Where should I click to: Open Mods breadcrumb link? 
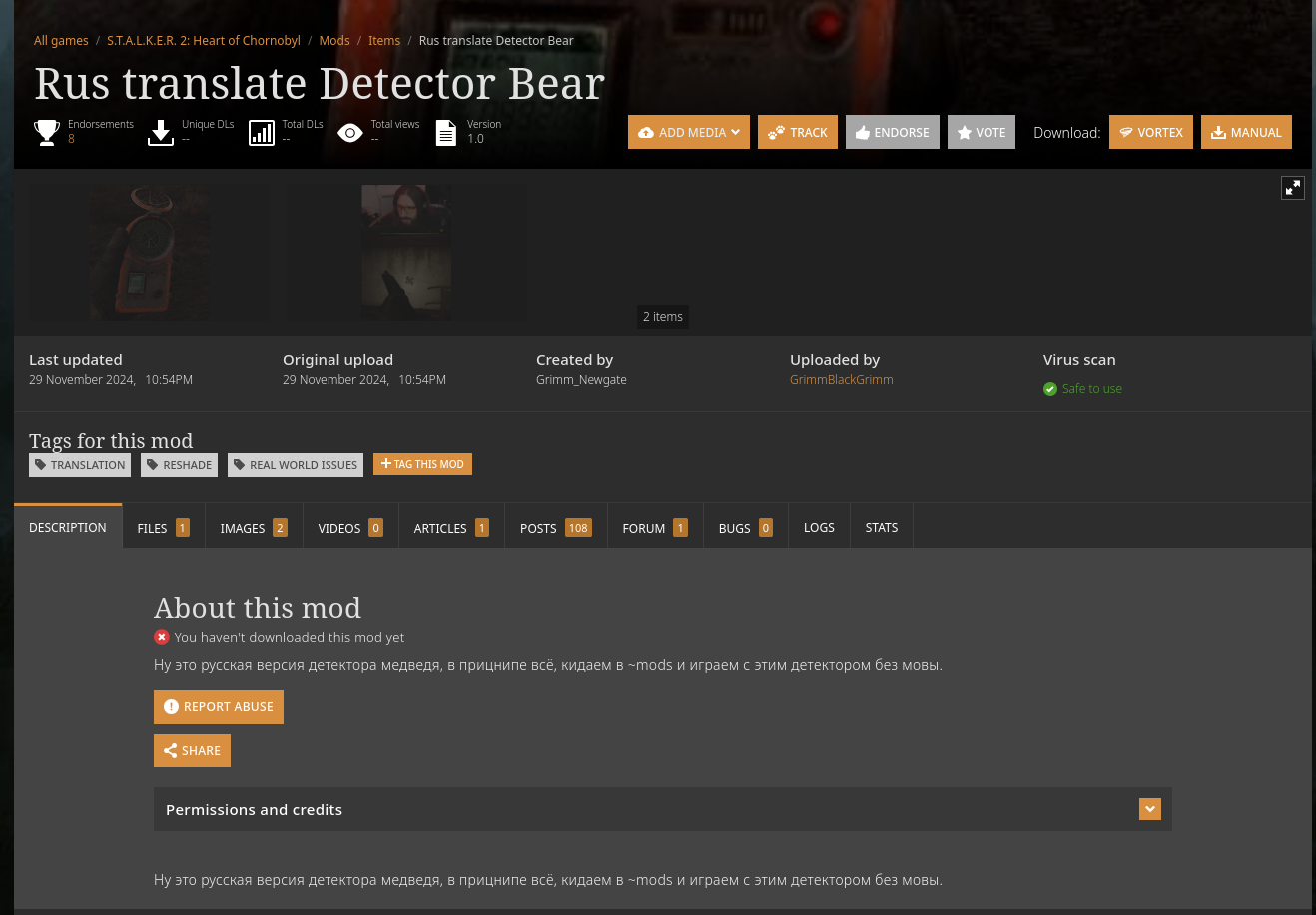(x=334, y=41)
